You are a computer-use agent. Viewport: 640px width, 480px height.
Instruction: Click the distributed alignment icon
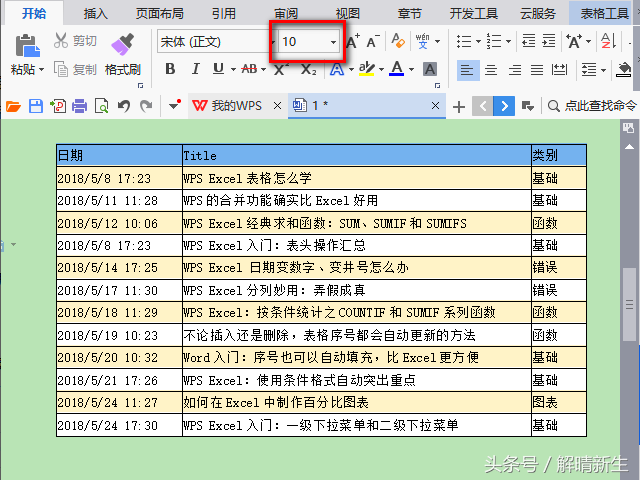pos(559,70)
